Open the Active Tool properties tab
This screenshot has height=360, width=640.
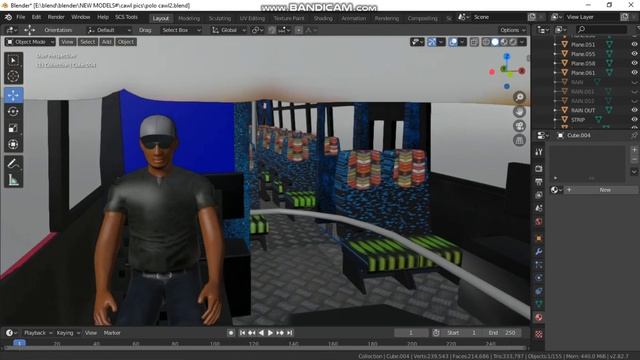click(x=539, y=152)
